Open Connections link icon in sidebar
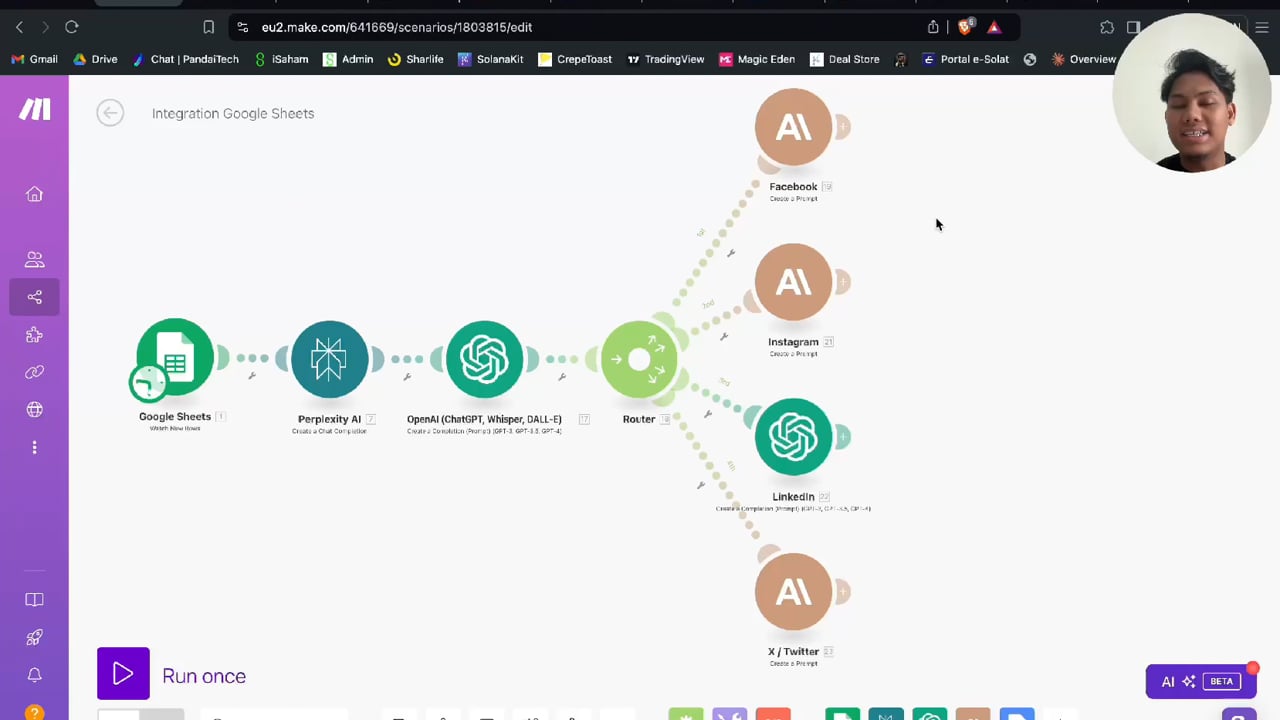Image resolution: width=1280 pixels, height=720 pixels. (x=34, y=372)
